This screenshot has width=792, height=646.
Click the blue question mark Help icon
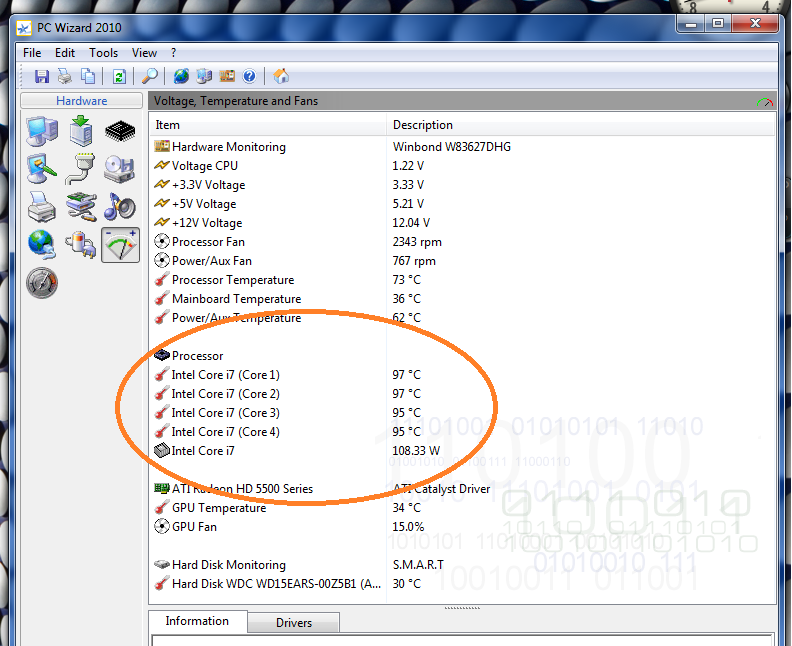pyautogui.click(x=250, y=76)
